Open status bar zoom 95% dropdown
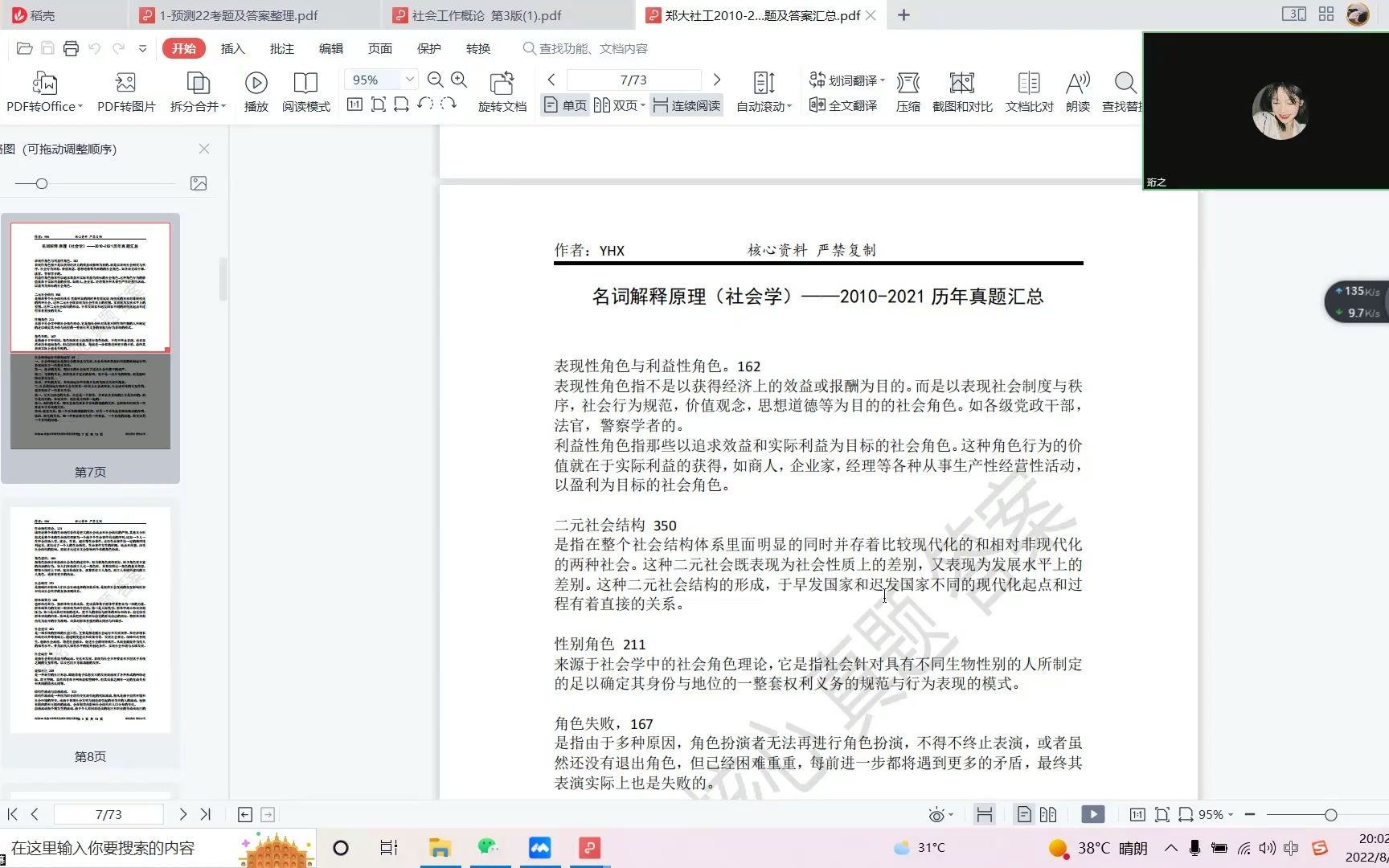1389x868 pixels. (x=1230, y=815)
